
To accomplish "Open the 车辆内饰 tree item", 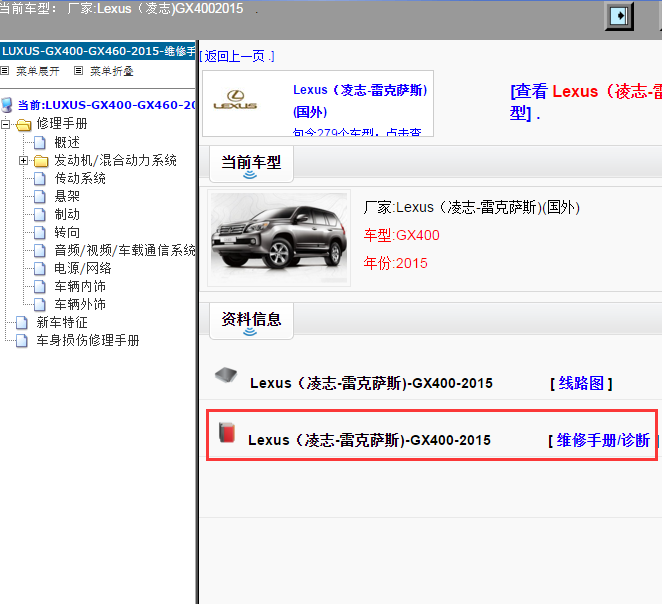I will click(x=80, y=287).
